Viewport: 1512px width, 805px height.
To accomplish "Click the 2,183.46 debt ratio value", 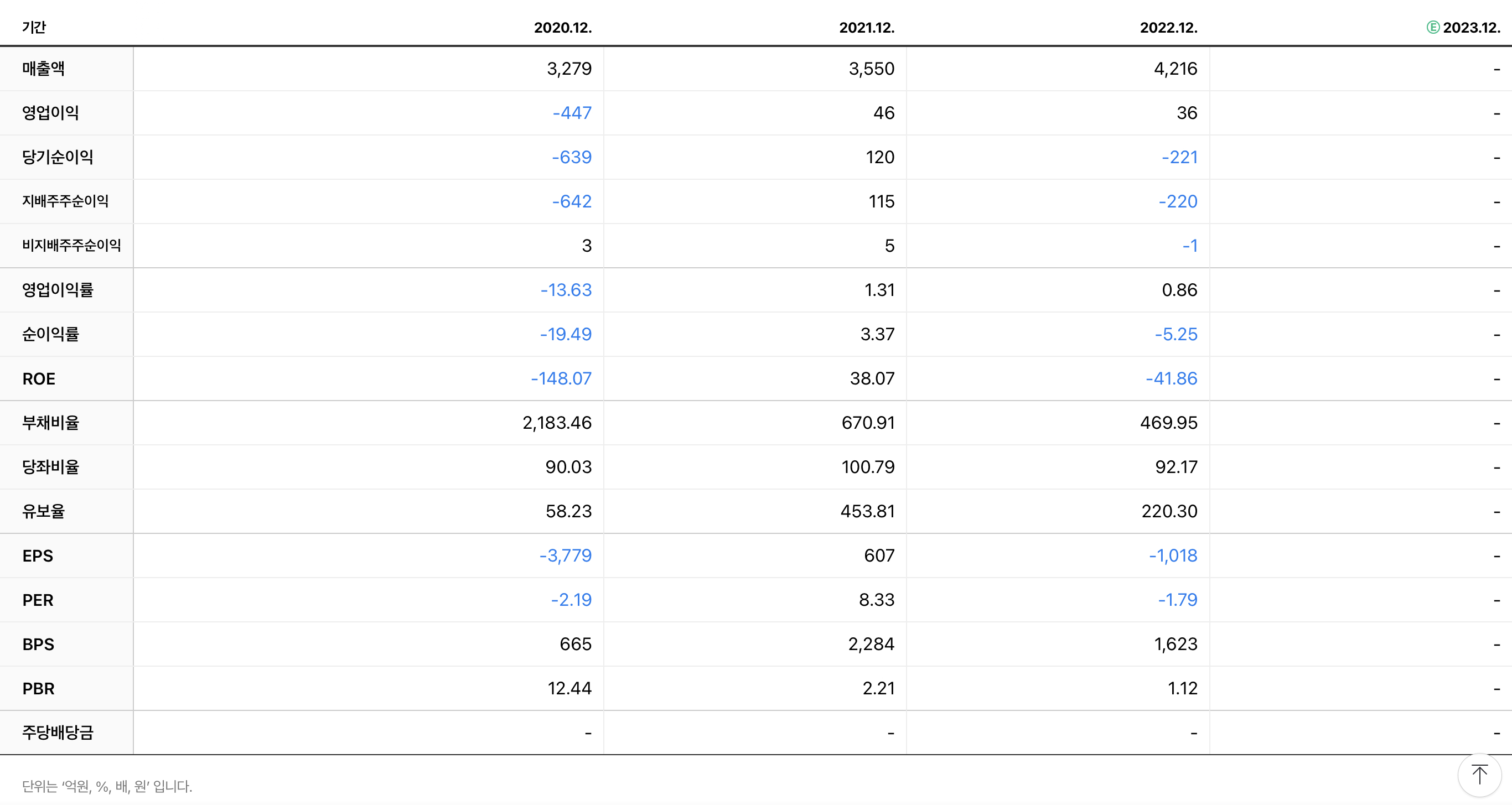I will 557,423.
